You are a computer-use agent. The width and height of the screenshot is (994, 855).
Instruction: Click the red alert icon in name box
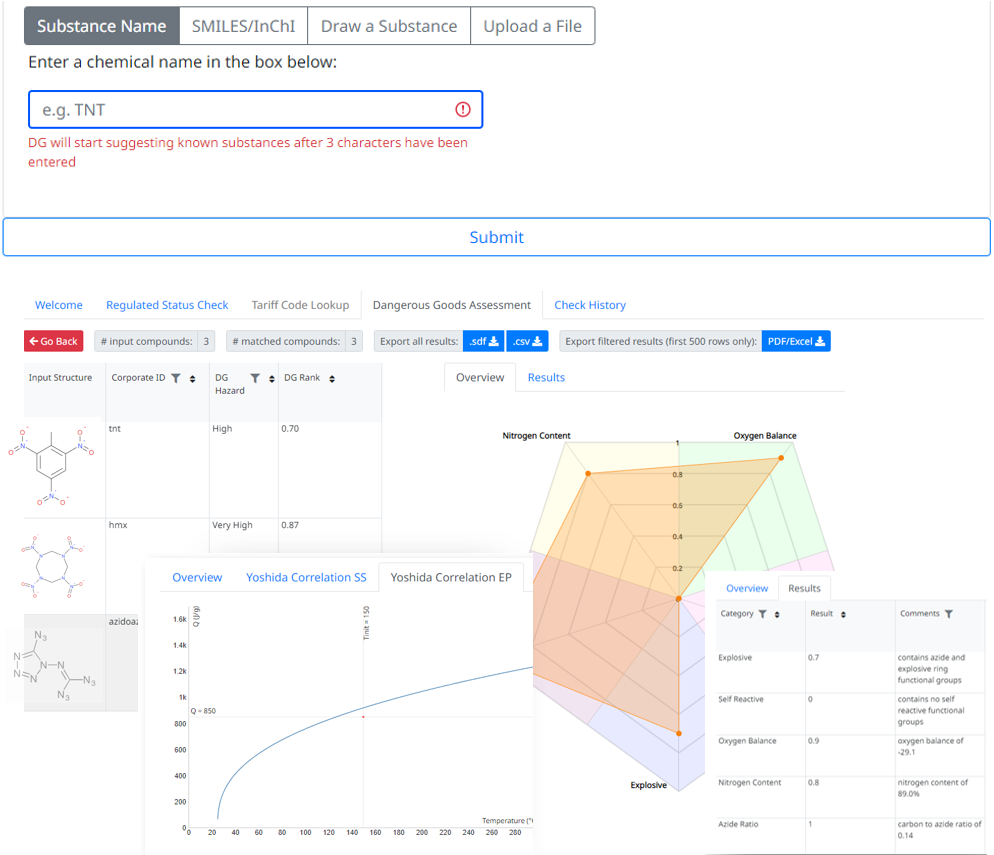[463, 110]
